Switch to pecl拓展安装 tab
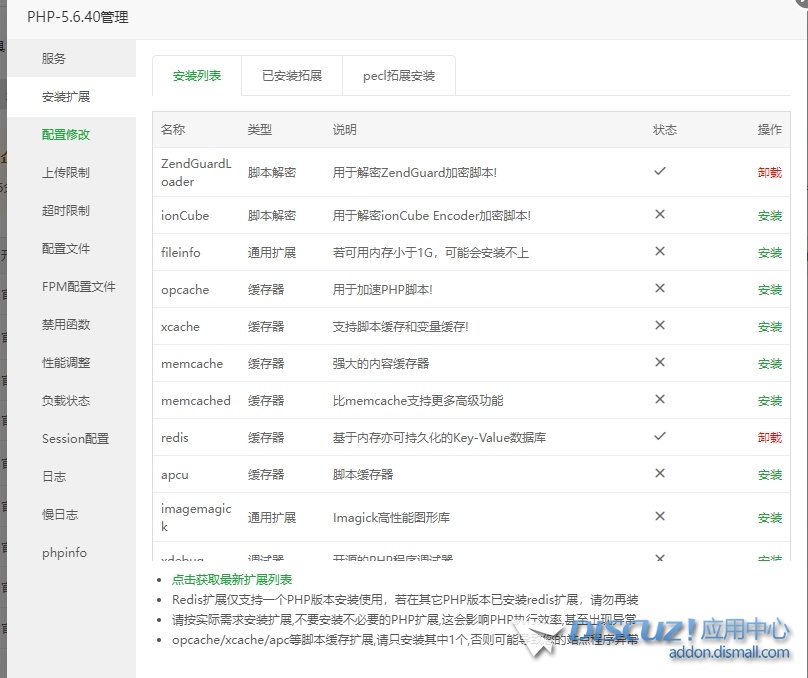 (399, 76)
